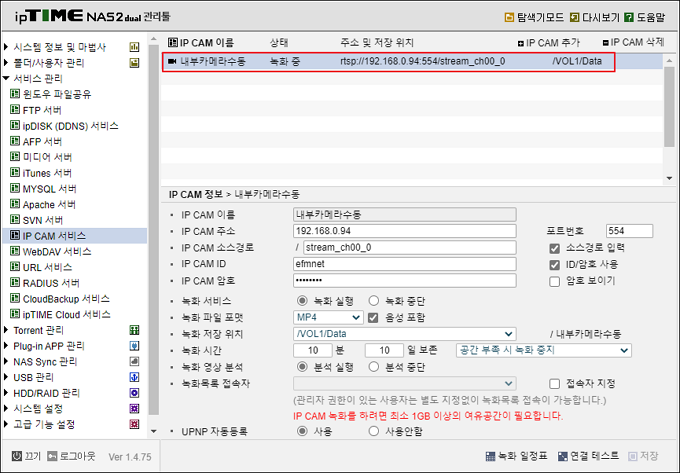680x473 pixels.
Task: Click the NAS Sync 관리 icon
Action: click(134, 362)
